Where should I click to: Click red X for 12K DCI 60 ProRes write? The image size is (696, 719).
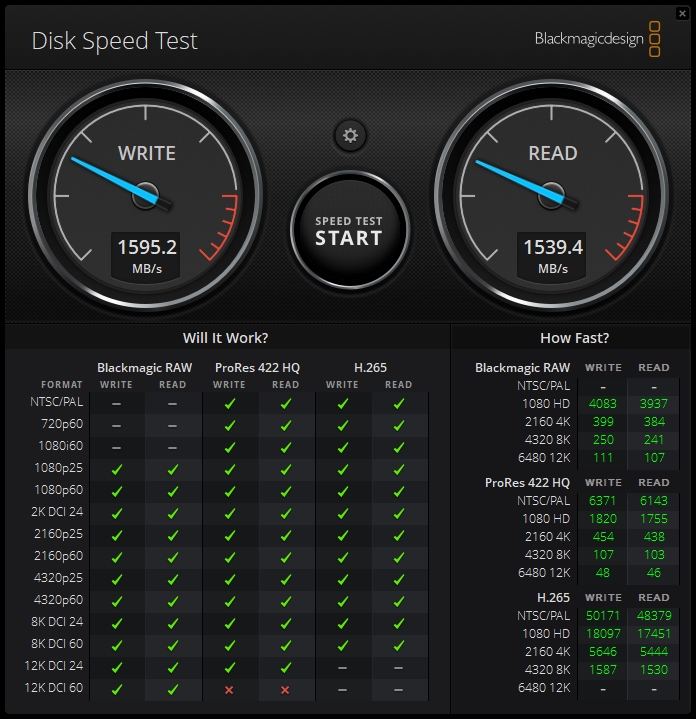(x=229, y=690)
